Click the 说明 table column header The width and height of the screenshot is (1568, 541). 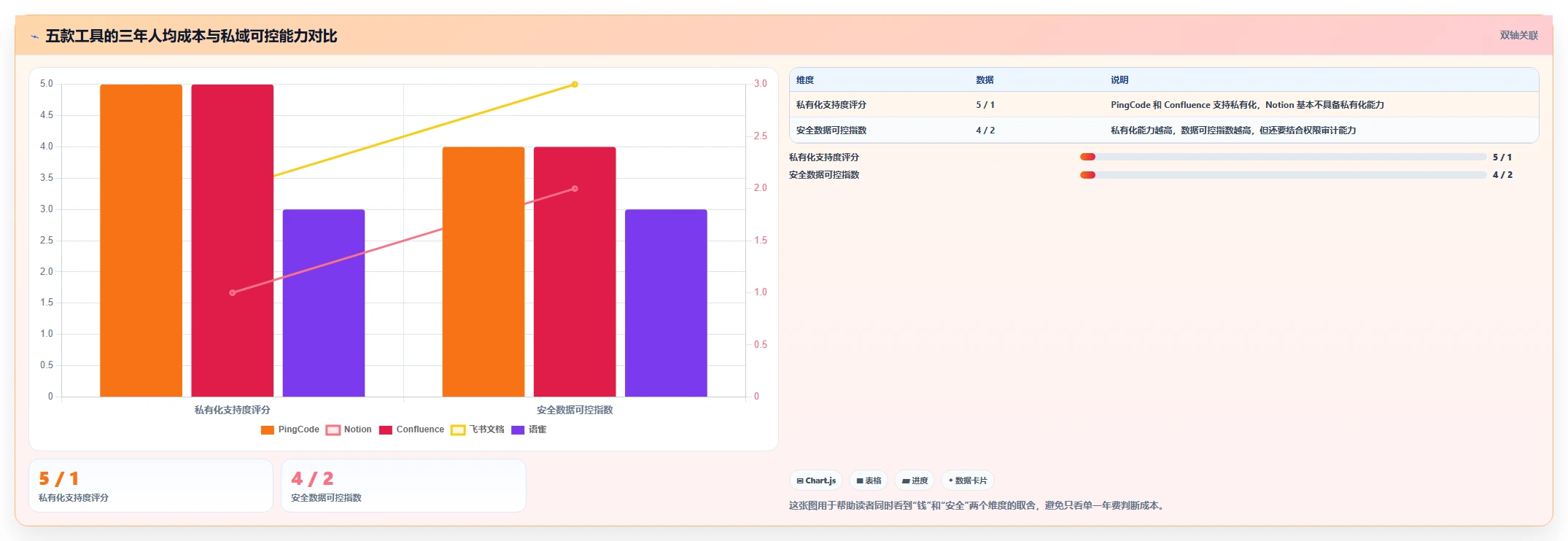(1119, 80)
